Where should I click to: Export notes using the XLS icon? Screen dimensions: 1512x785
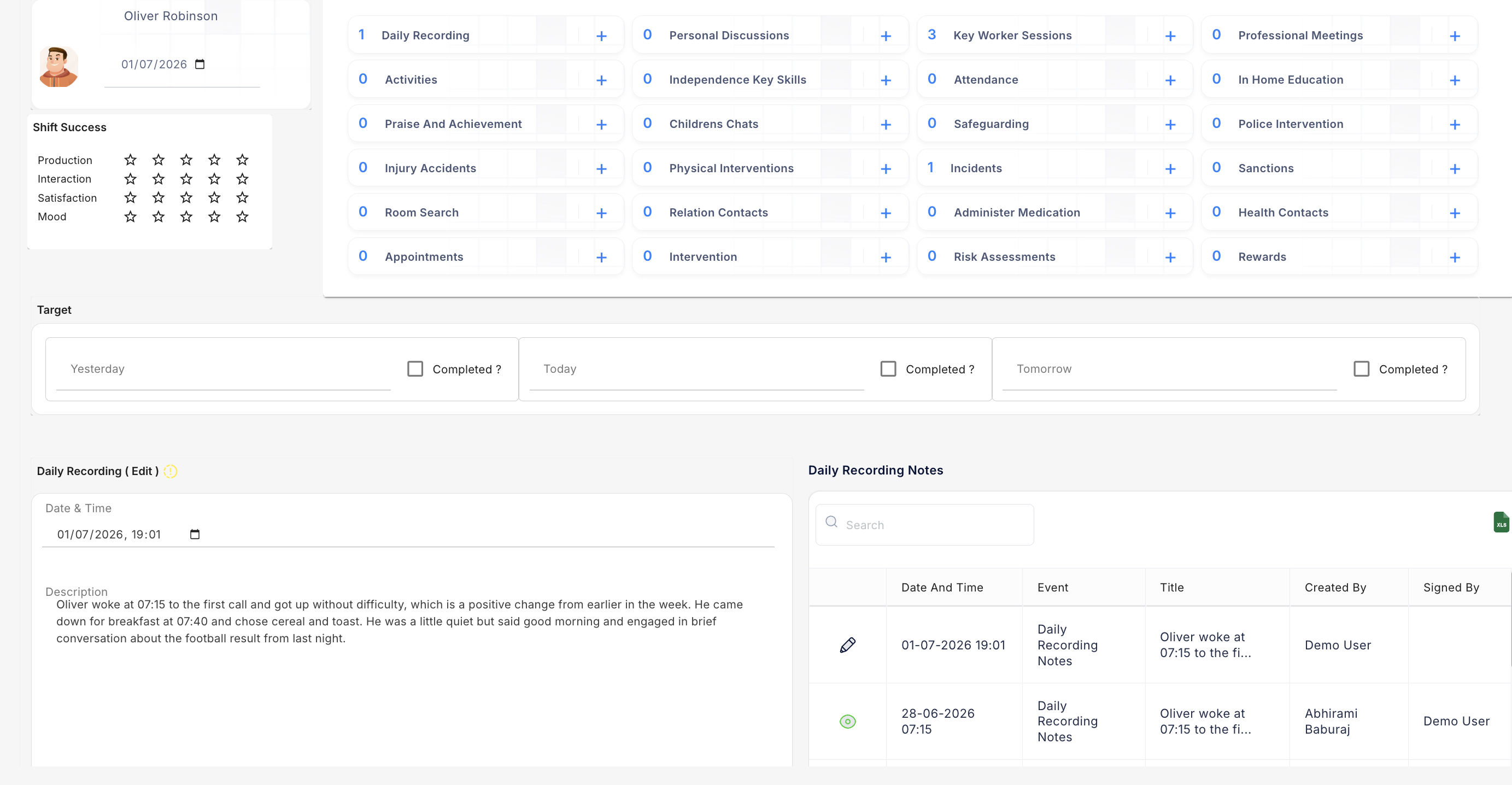tap(1501, 522)
